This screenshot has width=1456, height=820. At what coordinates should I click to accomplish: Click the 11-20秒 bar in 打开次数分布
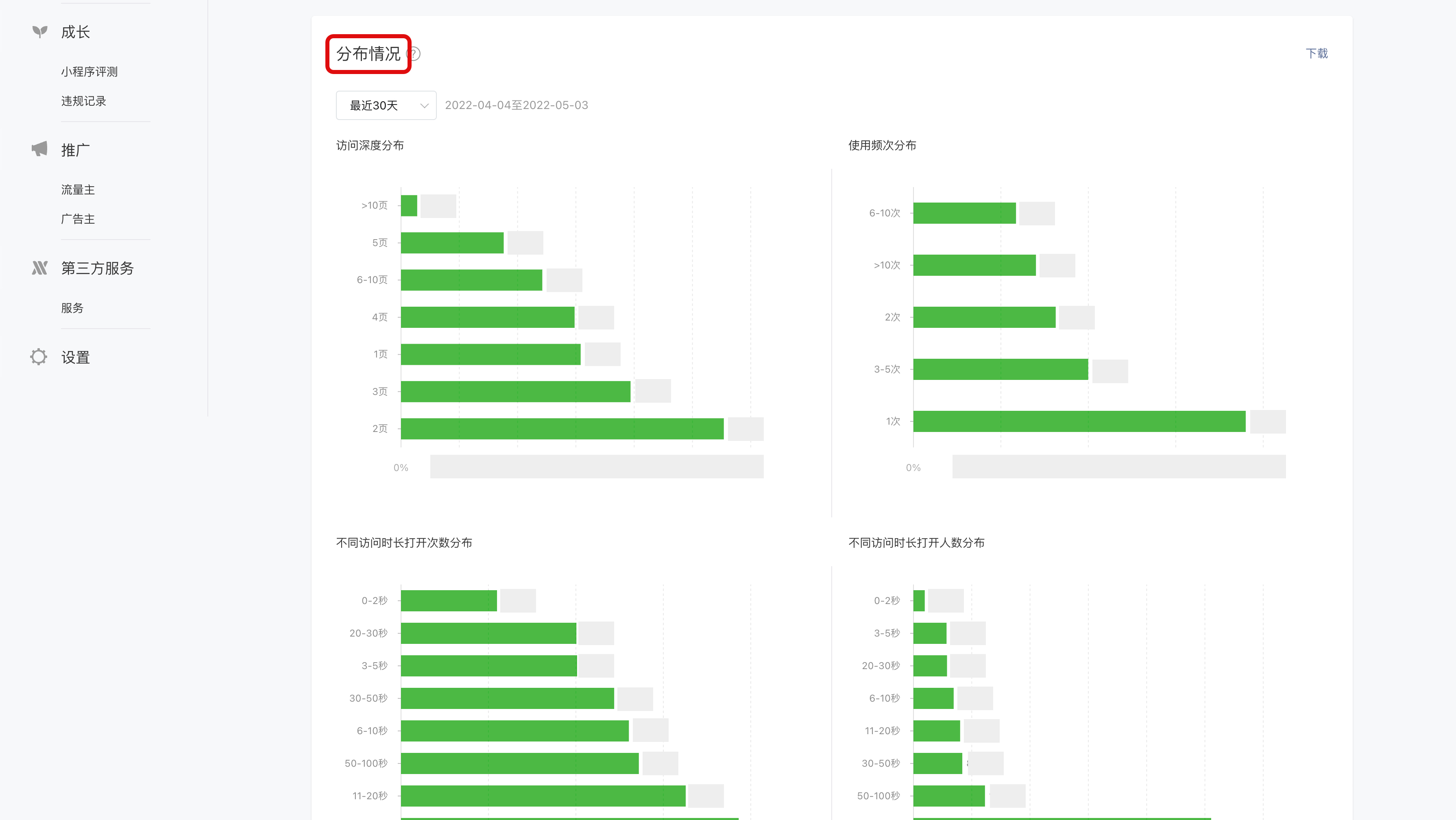click(x=543, y=796)
